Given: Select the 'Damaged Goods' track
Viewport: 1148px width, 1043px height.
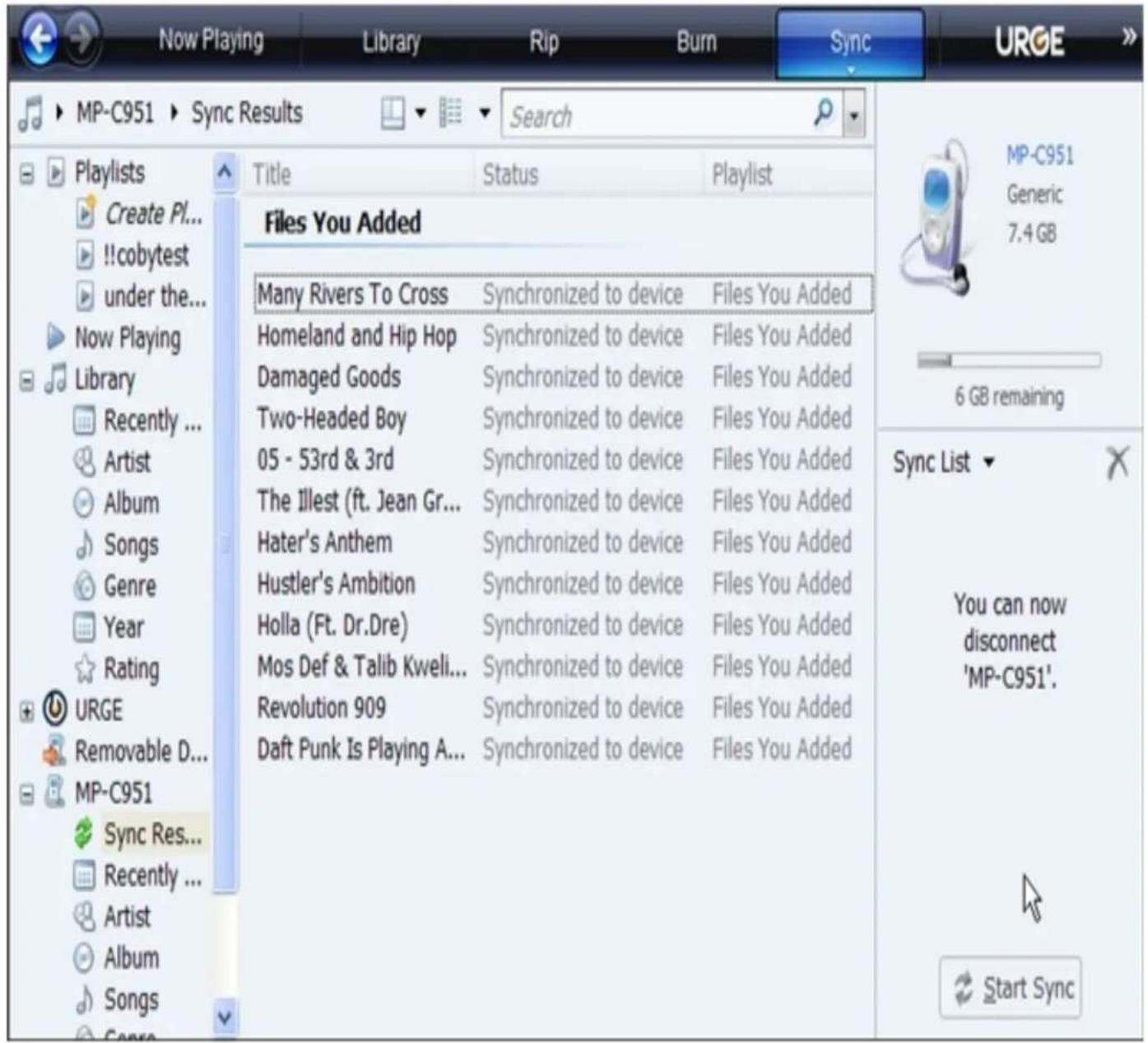Looking at the screenshot, I should pyautogui.click(x=329, y=377).
